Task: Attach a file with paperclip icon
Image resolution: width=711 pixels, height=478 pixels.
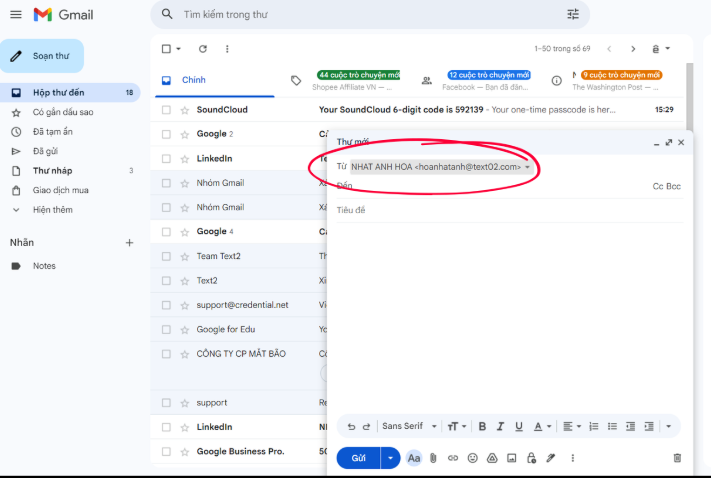Action: (433, 458)
